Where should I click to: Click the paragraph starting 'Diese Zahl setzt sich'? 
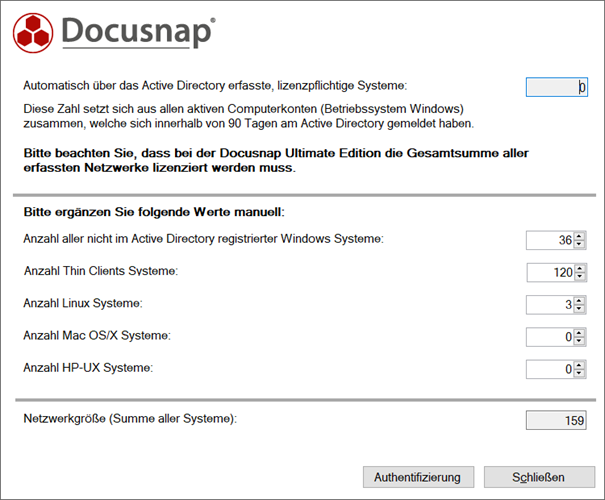tap(248, 116)
